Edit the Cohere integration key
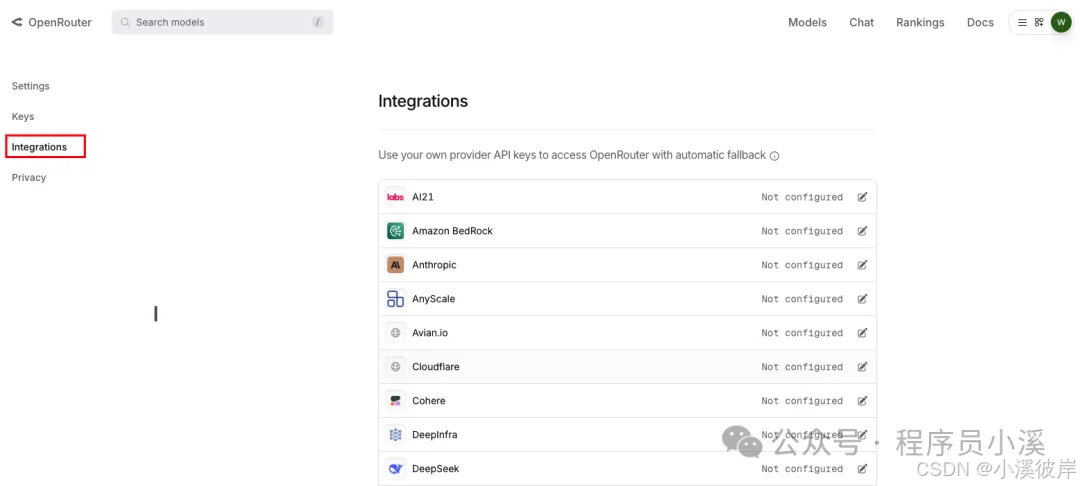Image resolution: width=1080 pixels, height=486 pixels. (x=862, y=401)
